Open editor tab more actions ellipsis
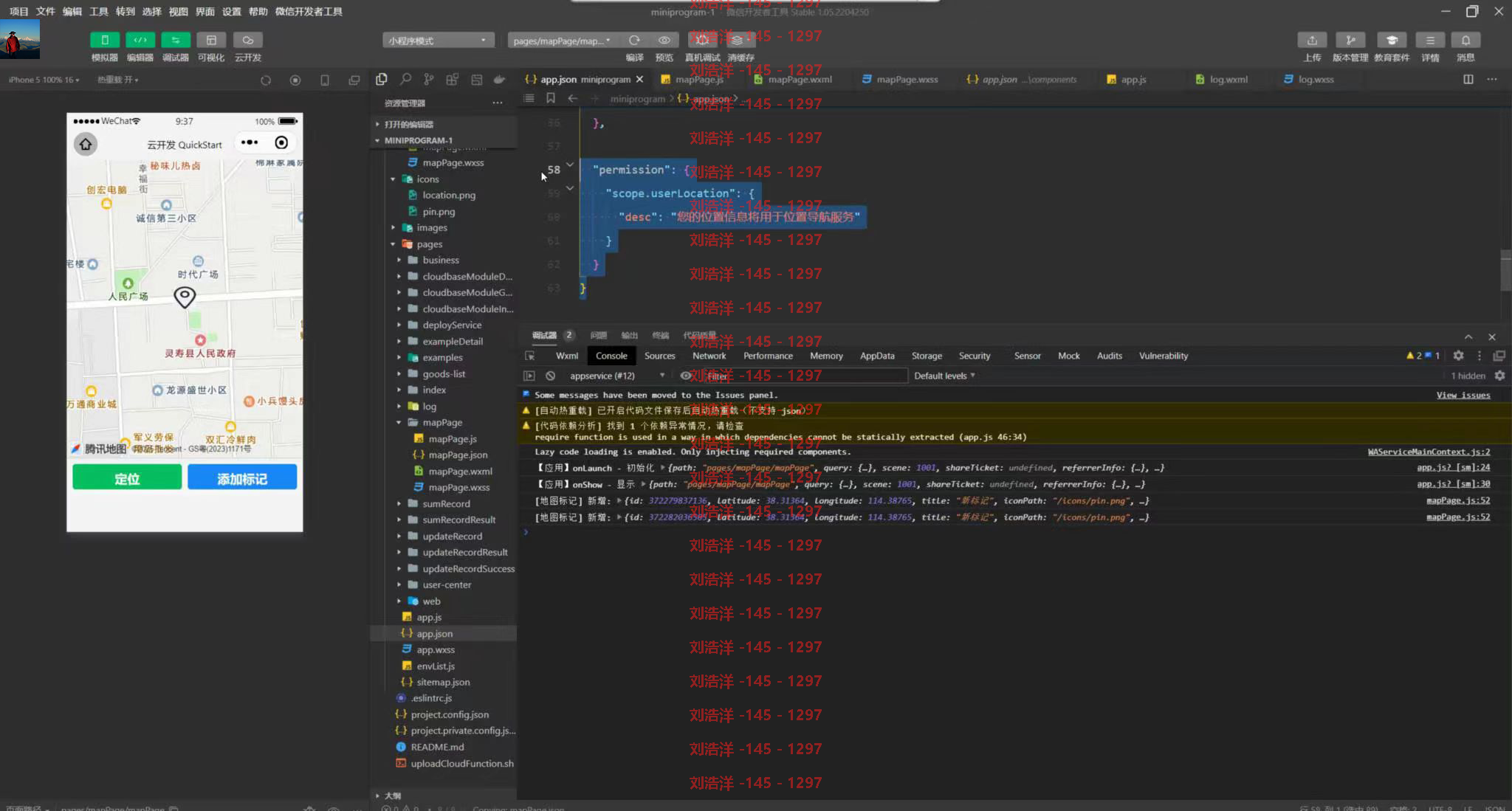This screenshot has height=811, width=1512. 1492,79
